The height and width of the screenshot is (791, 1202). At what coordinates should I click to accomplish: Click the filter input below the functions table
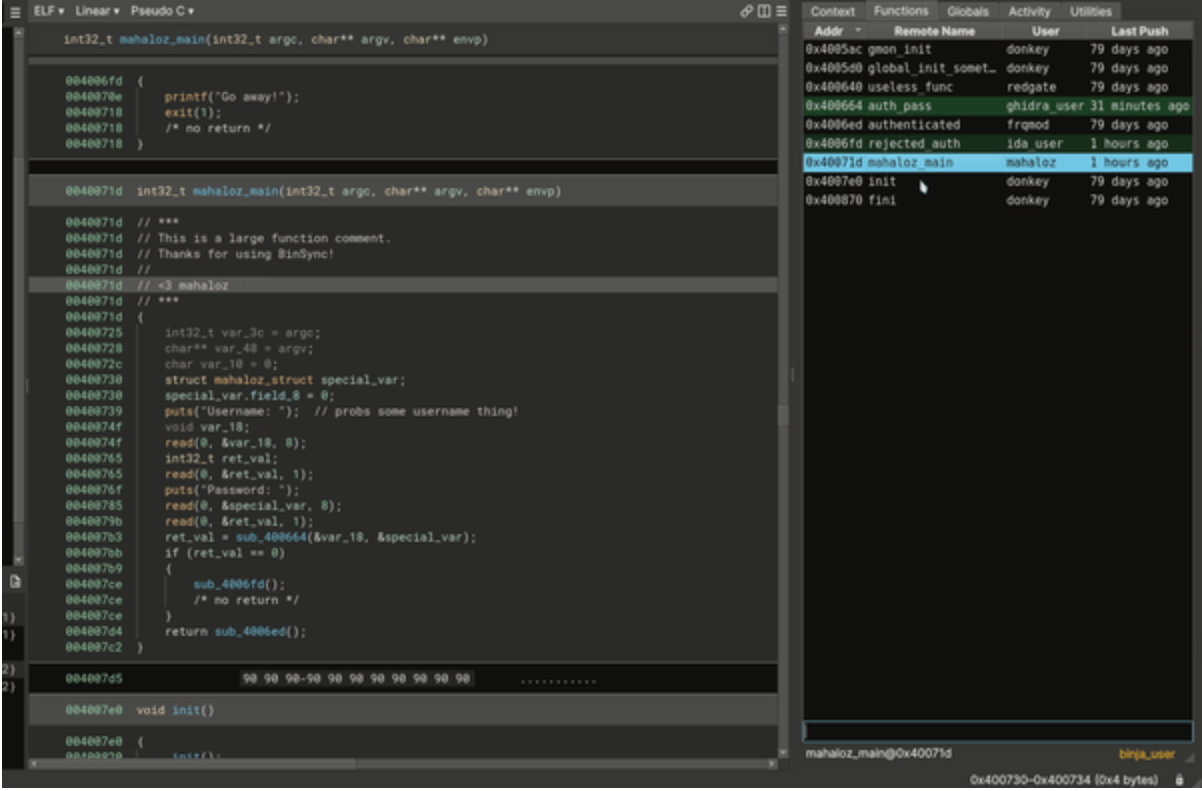998,732
